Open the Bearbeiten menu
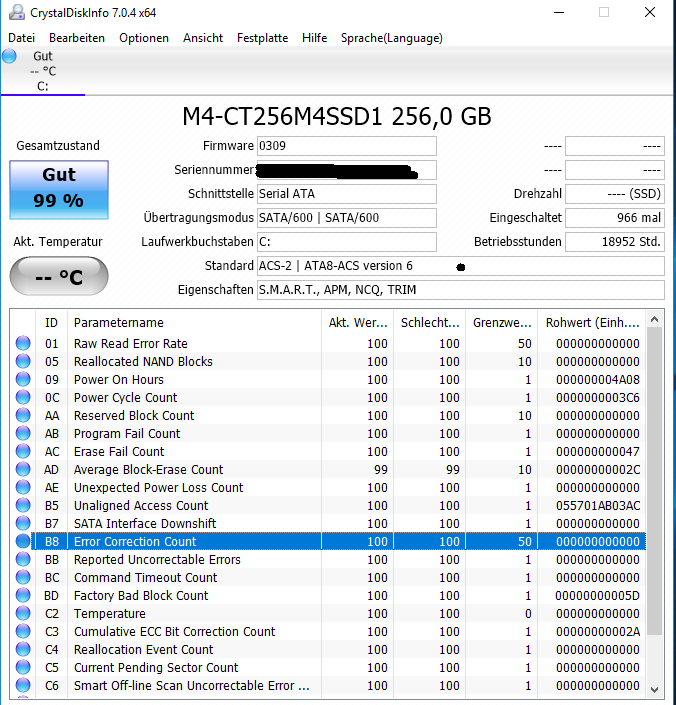 [x=77, y=38]
